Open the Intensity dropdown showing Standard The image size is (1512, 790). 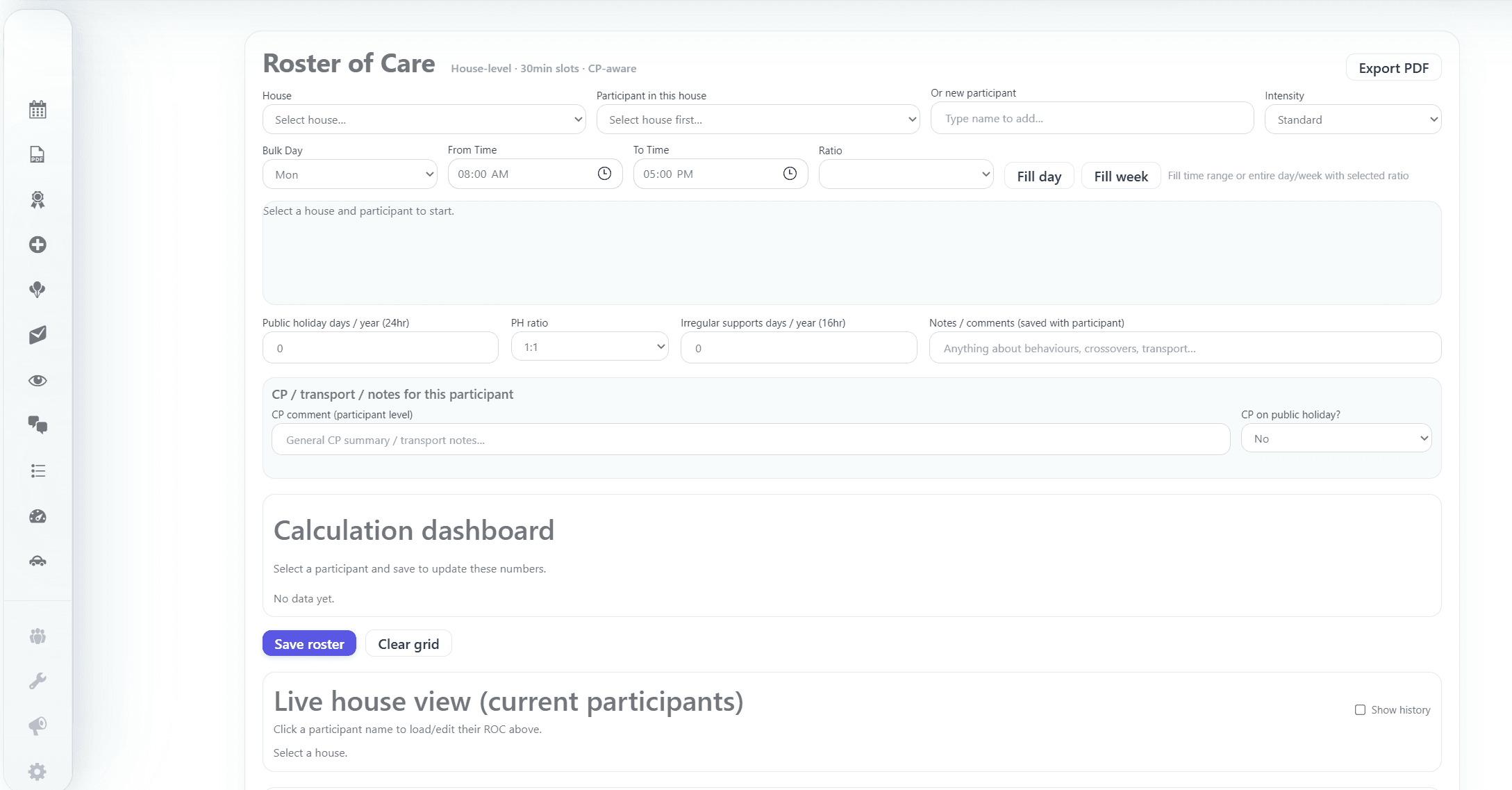(x=1353, y=120)
